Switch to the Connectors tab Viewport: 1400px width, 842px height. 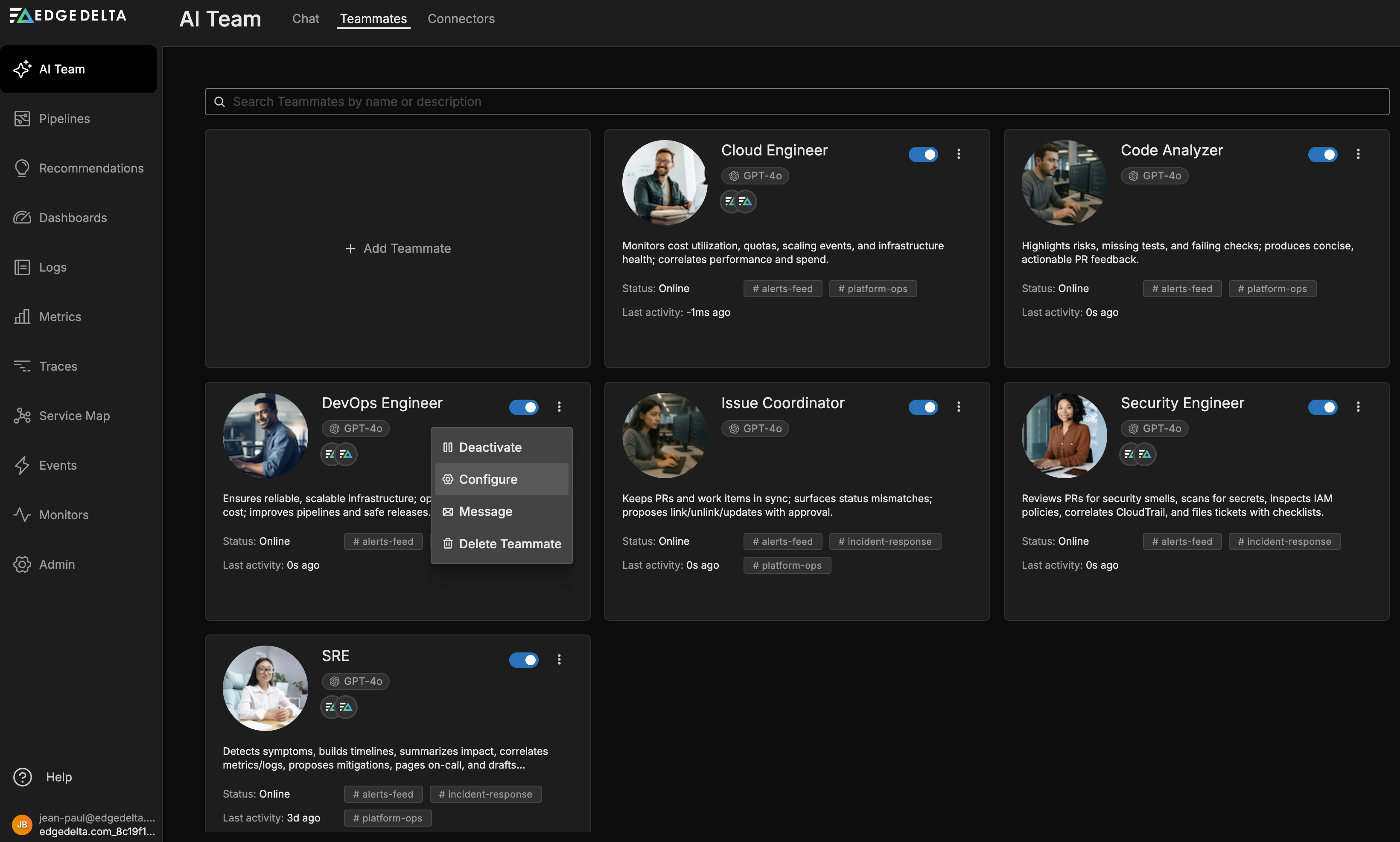point(461,19)
